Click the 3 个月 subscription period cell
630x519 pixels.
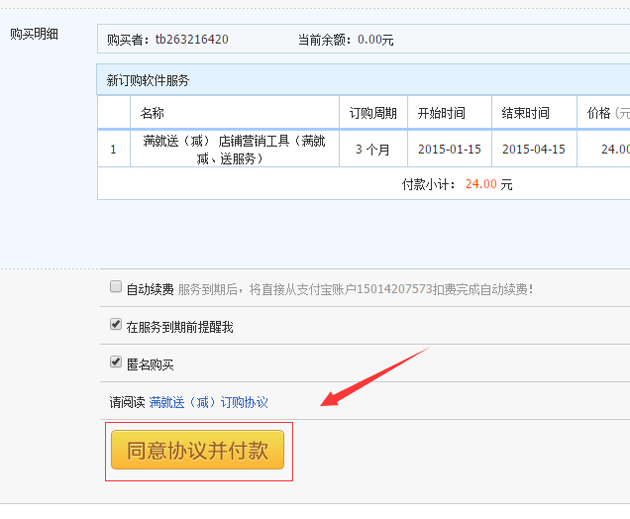point(372,149)
